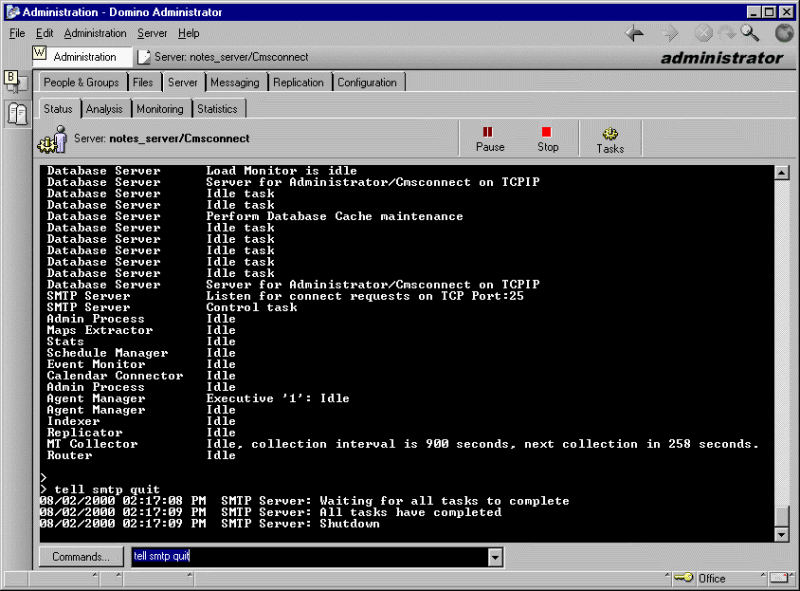Open the Edit menu
The image size is (800, 591).
tap(44, 33)
